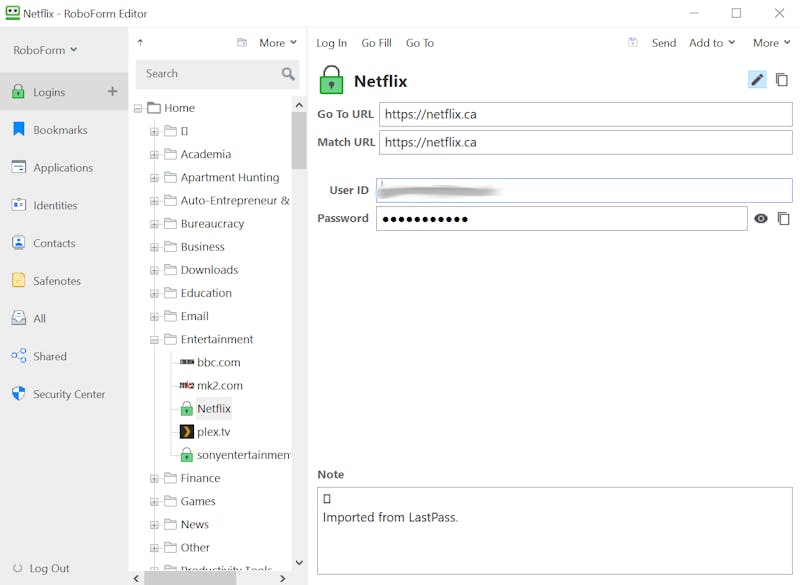Click the save disk icon in toolbar
The image size is (800, 585).
click(633, 42)
